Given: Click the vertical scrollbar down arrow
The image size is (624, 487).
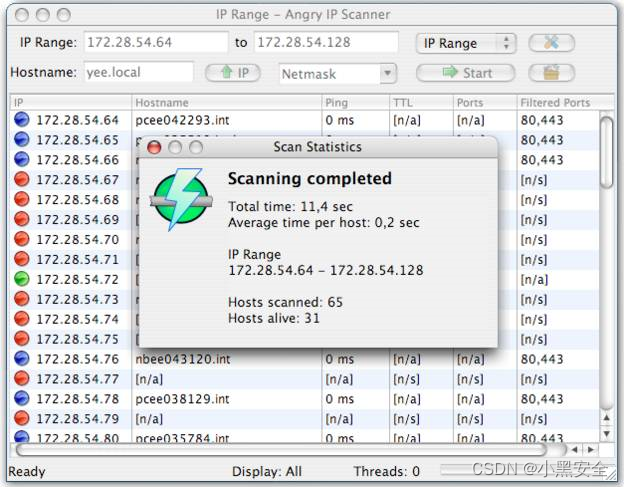Looking at the screenshot, I should (606, 433).
